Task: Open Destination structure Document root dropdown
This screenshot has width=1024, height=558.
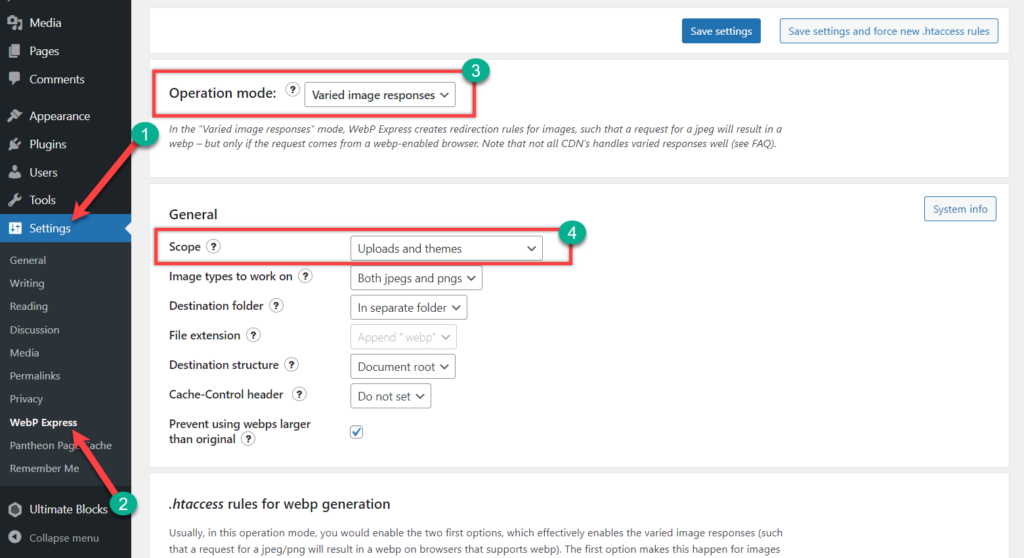Action: pos(402,367)
